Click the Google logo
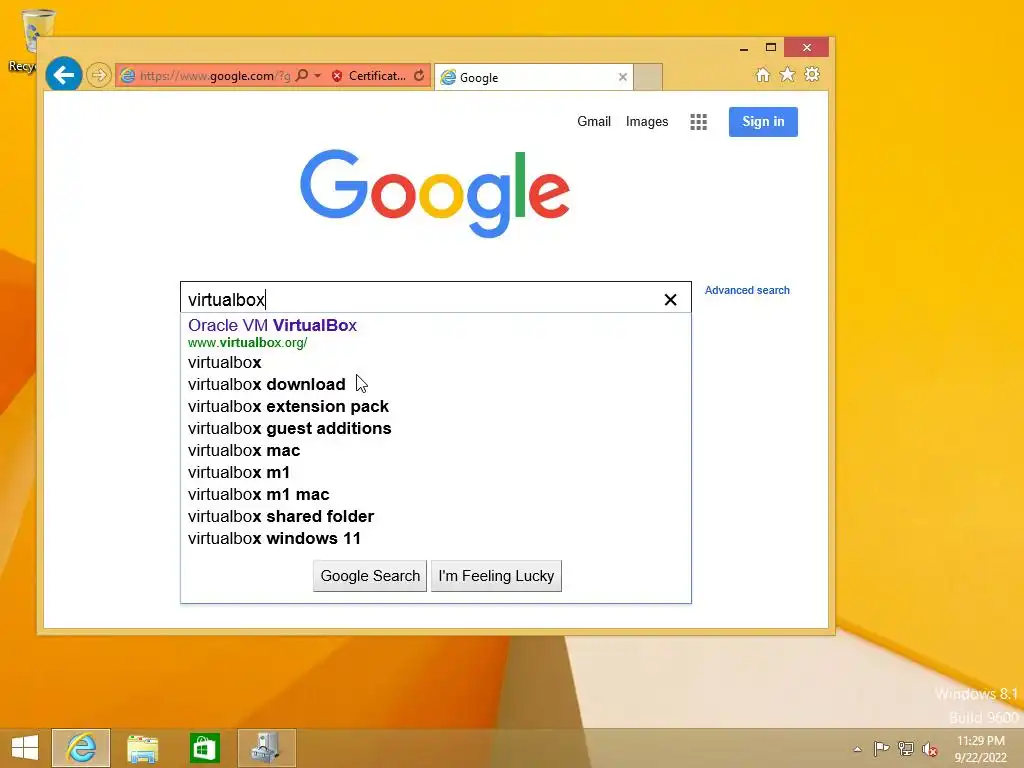The image size is (1024, 768). 435,193
